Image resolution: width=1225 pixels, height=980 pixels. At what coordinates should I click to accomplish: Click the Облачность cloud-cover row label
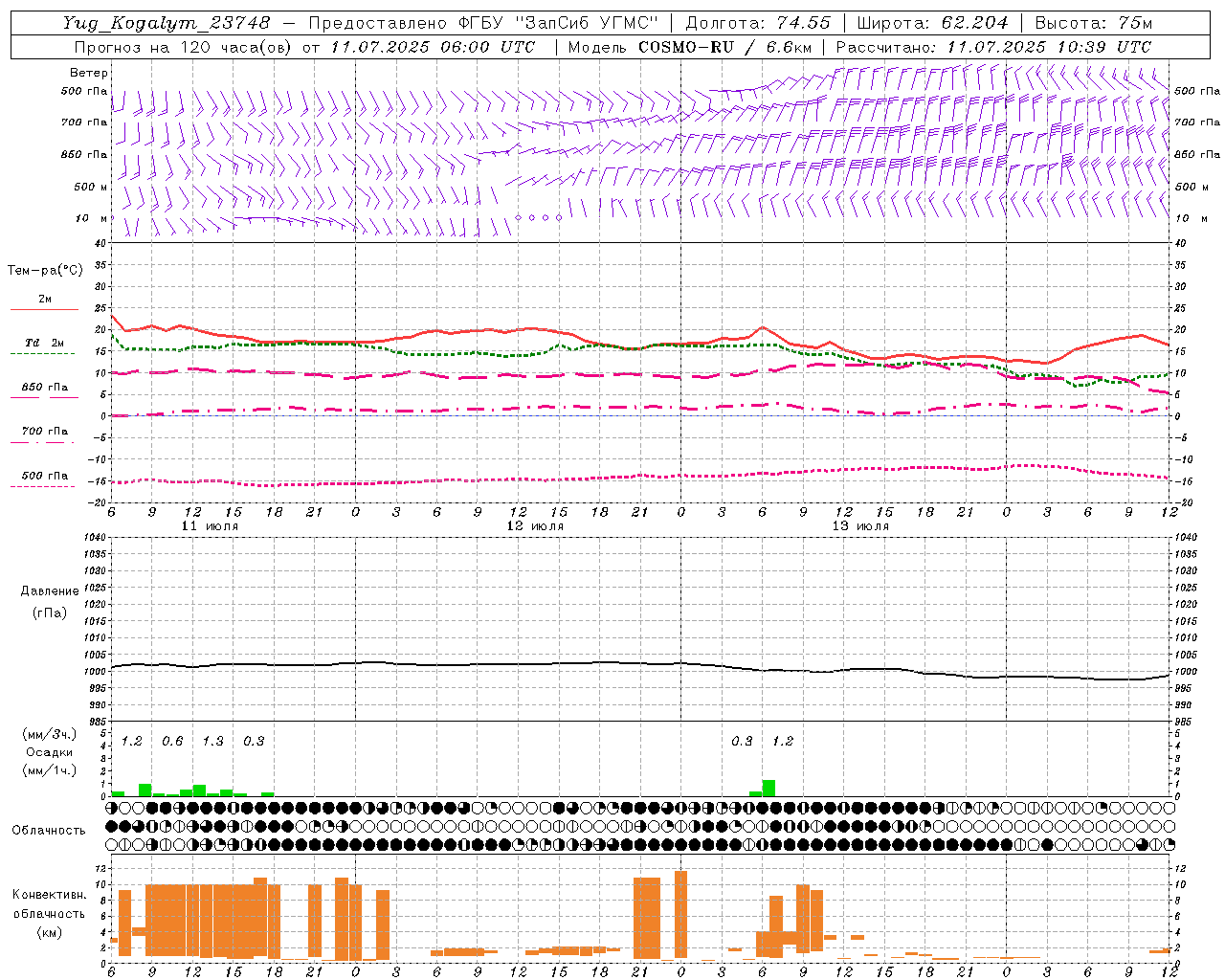point(49,830)
